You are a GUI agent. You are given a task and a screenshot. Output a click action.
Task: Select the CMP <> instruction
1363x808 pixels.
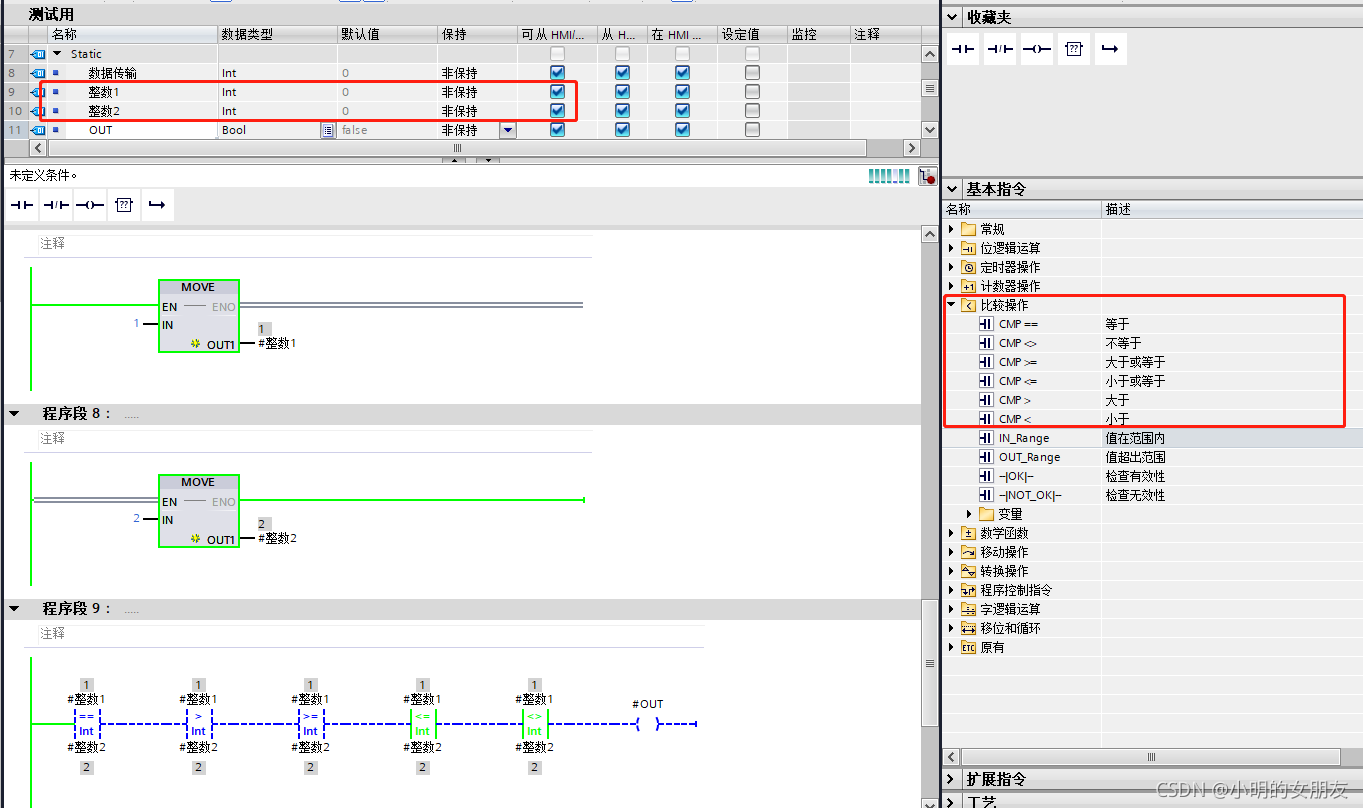pos(1018,343)
